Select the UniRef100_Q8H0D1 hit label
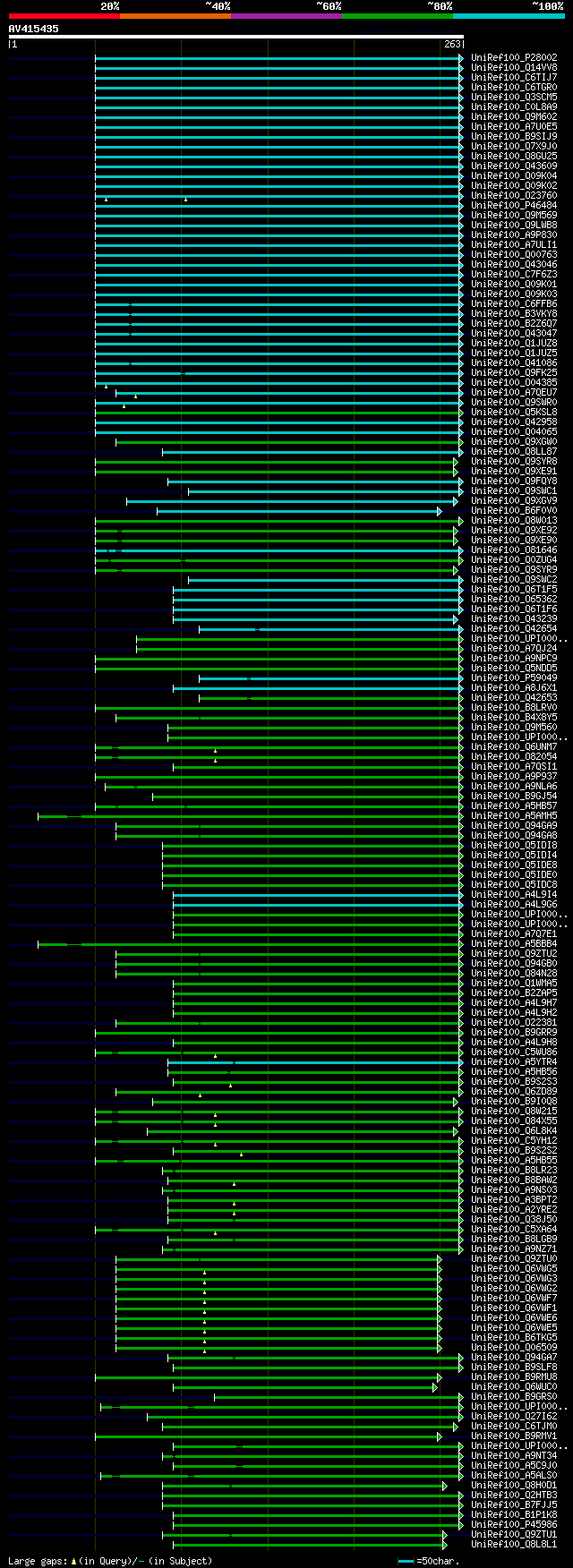The width and height of the screenshot is (573, 1568). click(x=514, y=1485)
